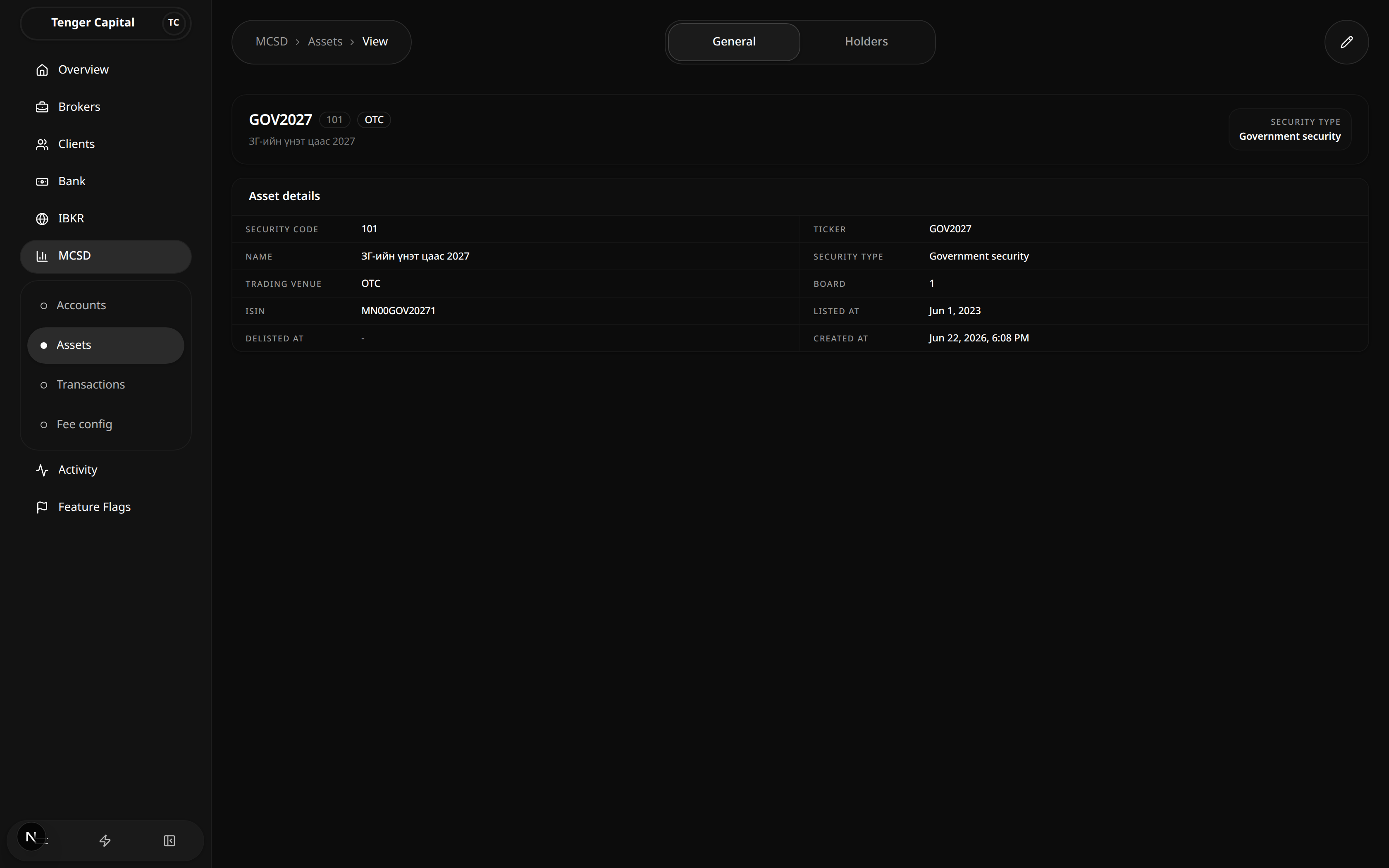Collapse sidebar with panel icon

pyautogui.click(x=169, y=840)
